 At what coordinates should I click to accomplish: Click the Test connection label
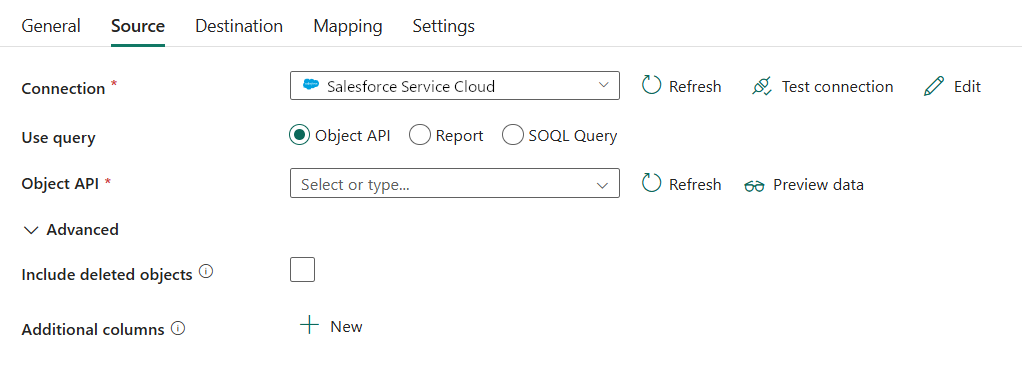click(x=838, y=87)
